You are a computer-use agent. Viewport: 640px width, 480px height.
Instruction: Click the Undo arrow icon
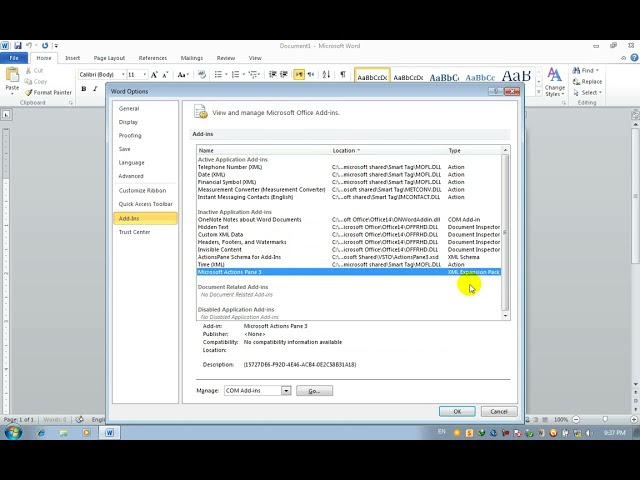[29, 45]
